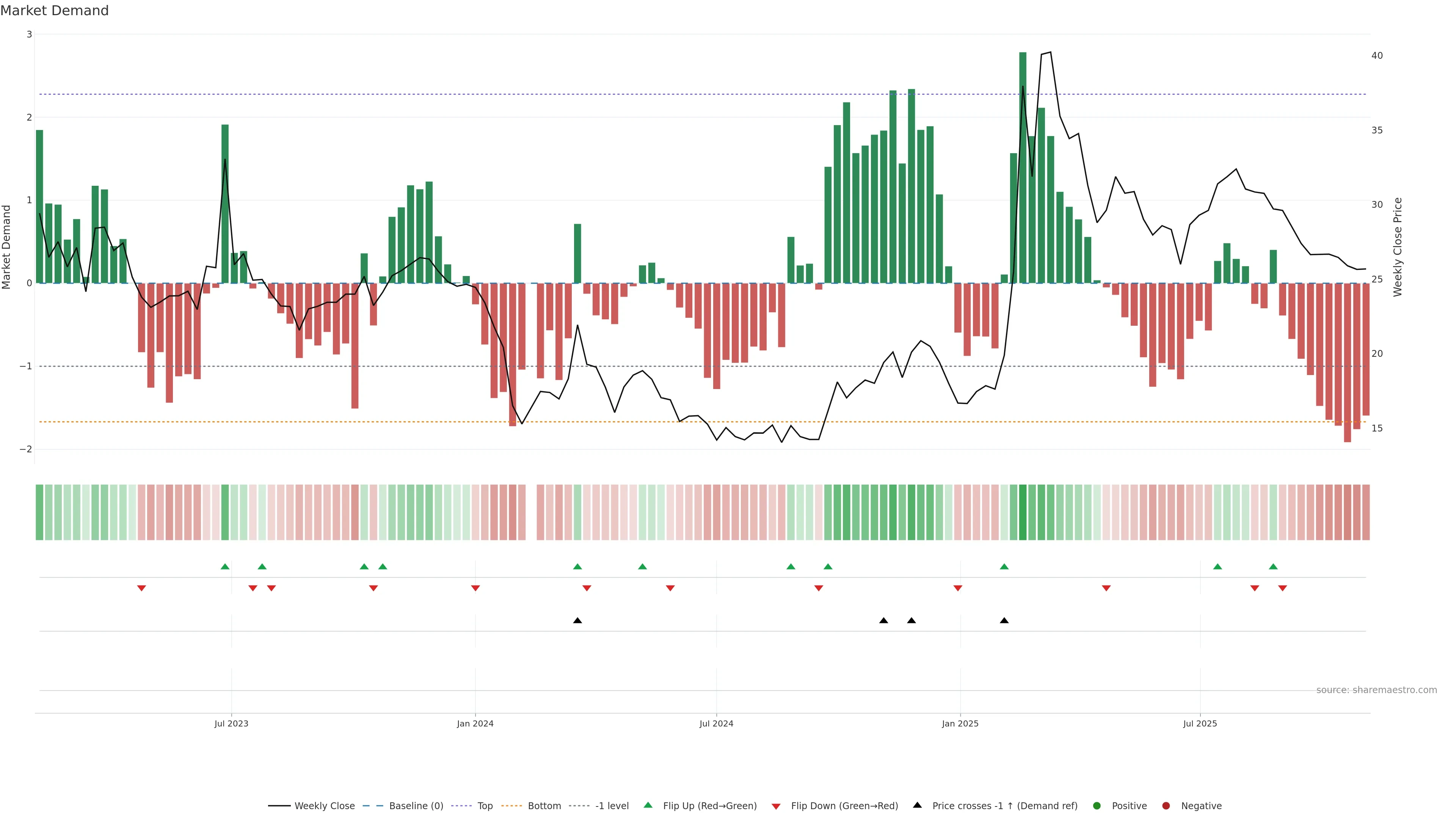Click the green Flip Up legend triangle icon

point(648,805)
